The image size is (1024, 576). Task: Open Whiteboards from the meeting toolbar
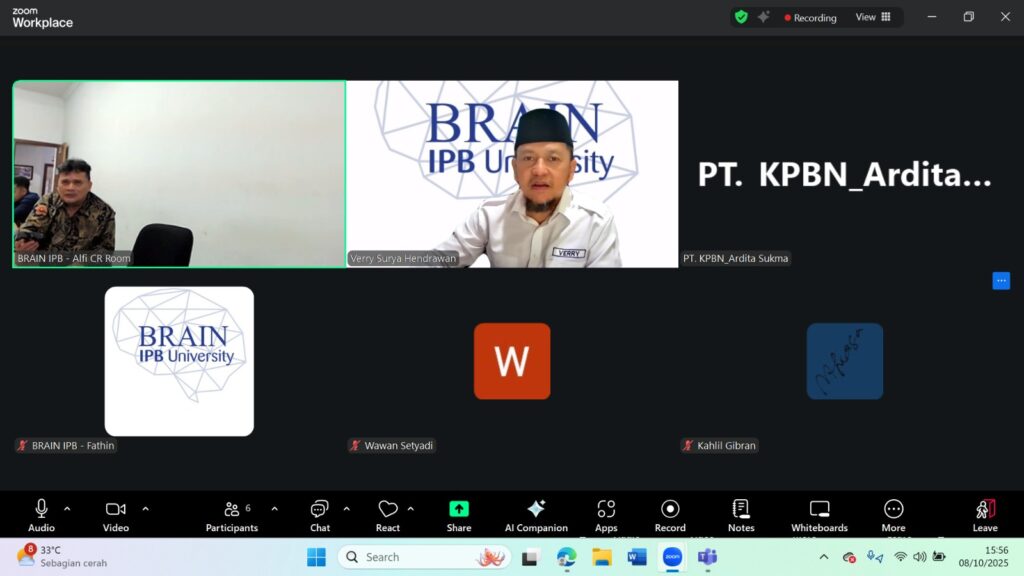(819, 514)
